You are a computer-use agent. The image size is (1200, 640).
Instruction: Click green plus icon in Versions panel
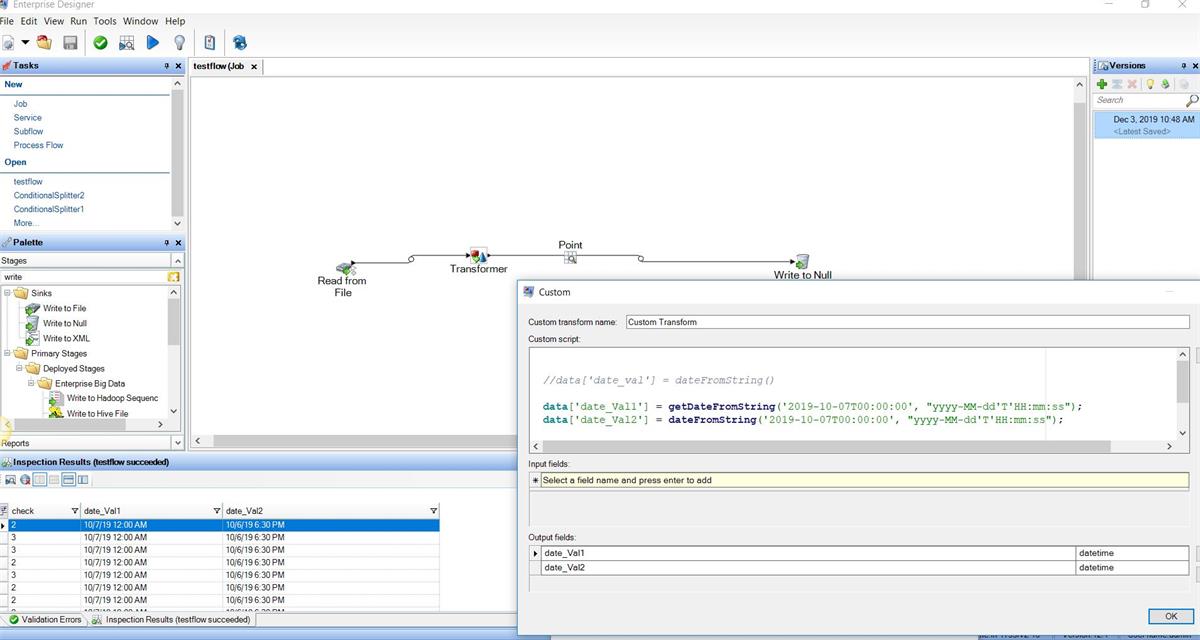click(1102, 84)
